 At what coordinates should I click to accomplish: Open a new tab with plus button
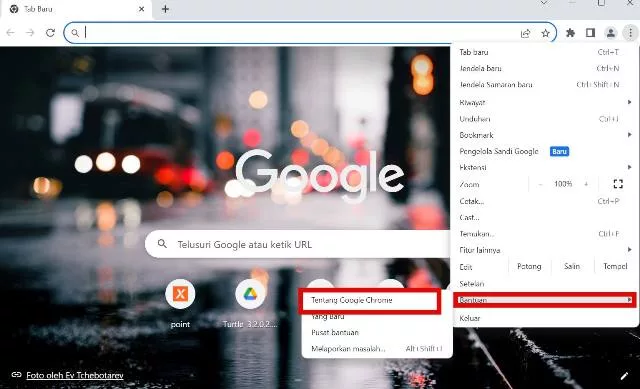coord(165,9)
